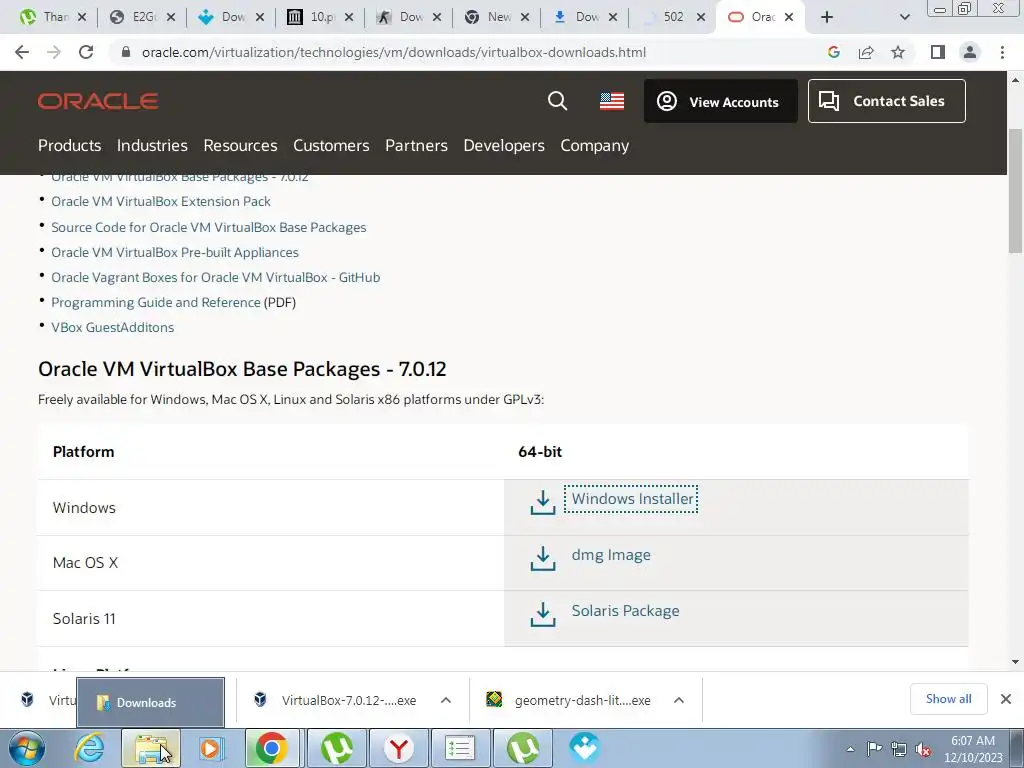The image size is (1024, 768).
Task: Open the Partners menu
Action: pyautogui.click(x=416, y=146)
